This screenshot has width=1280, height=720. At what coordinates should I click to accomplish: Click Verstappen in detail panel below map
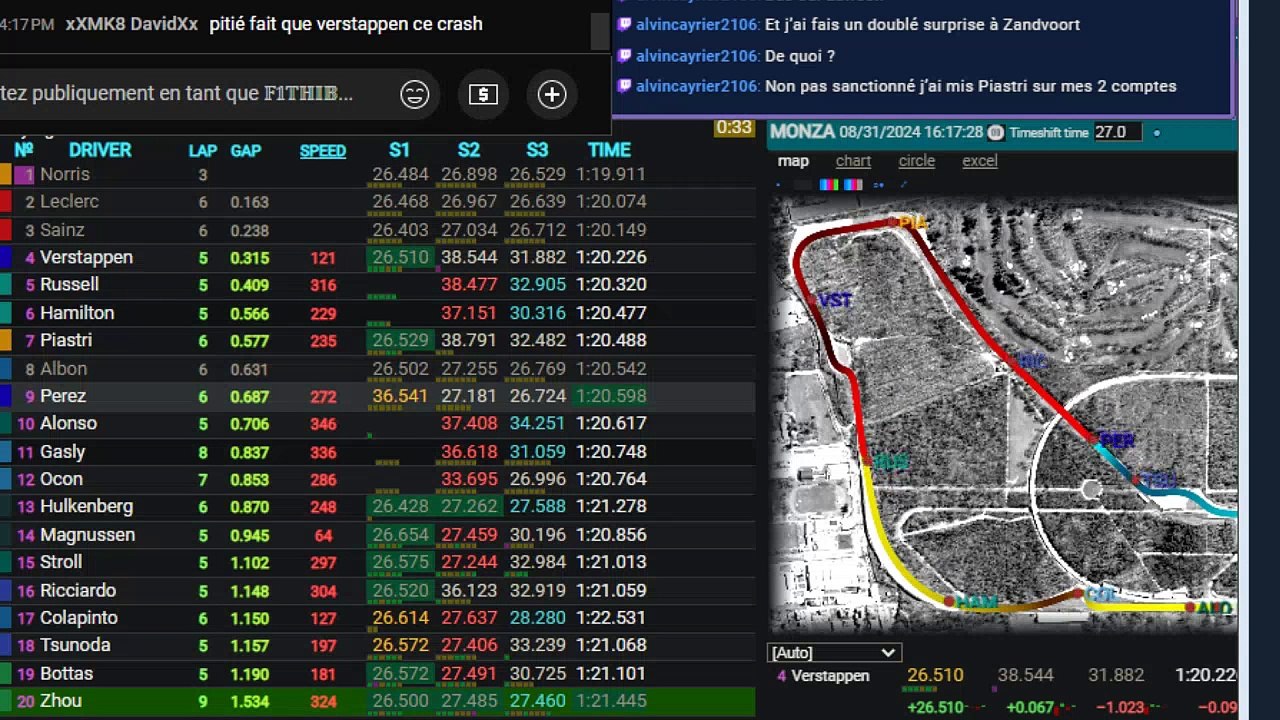click(830, 676)
